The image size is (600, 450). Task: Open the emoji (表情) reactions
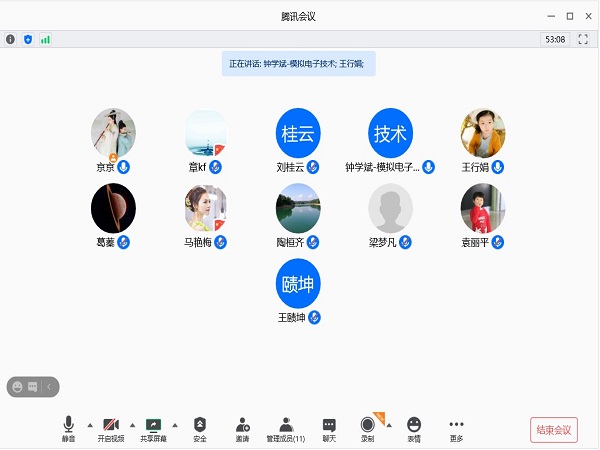coord(414,426)
